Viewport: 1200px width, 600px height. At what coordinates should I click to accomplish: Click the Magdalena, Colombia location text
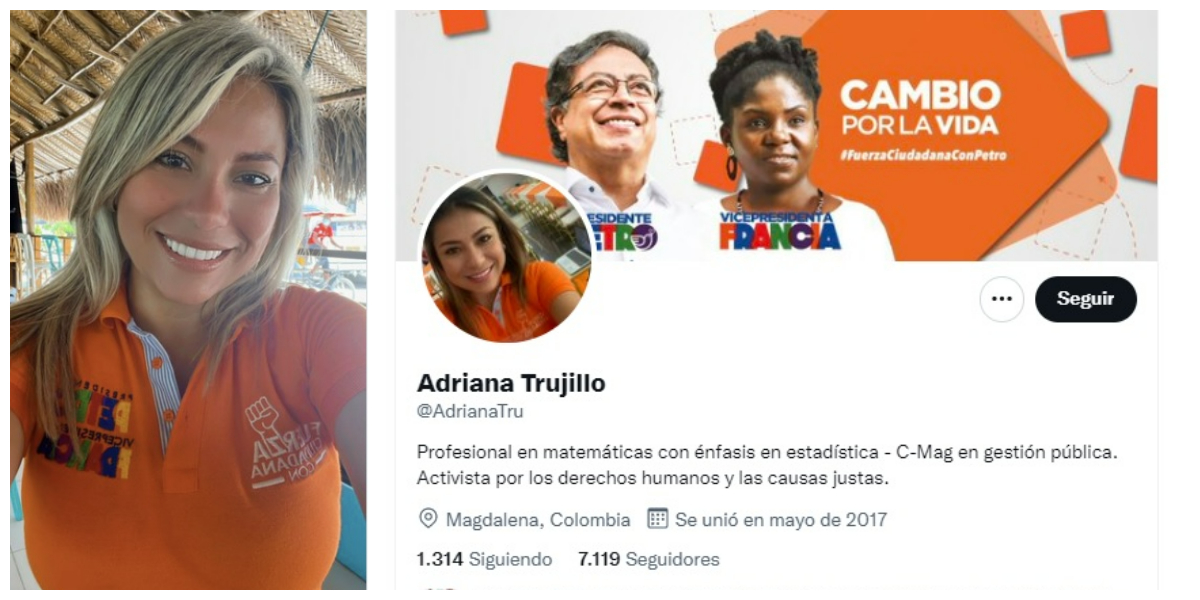pyautogui.click(x=538, y=519)
